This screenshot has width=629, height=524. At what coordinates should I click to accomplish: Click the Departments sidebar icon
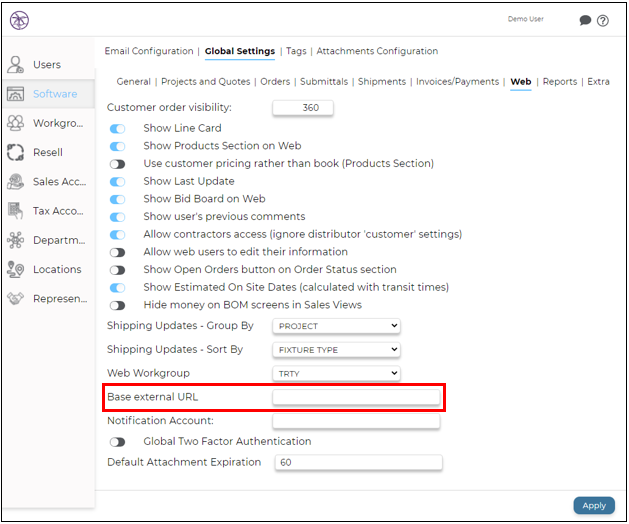(x=15, y=240)
